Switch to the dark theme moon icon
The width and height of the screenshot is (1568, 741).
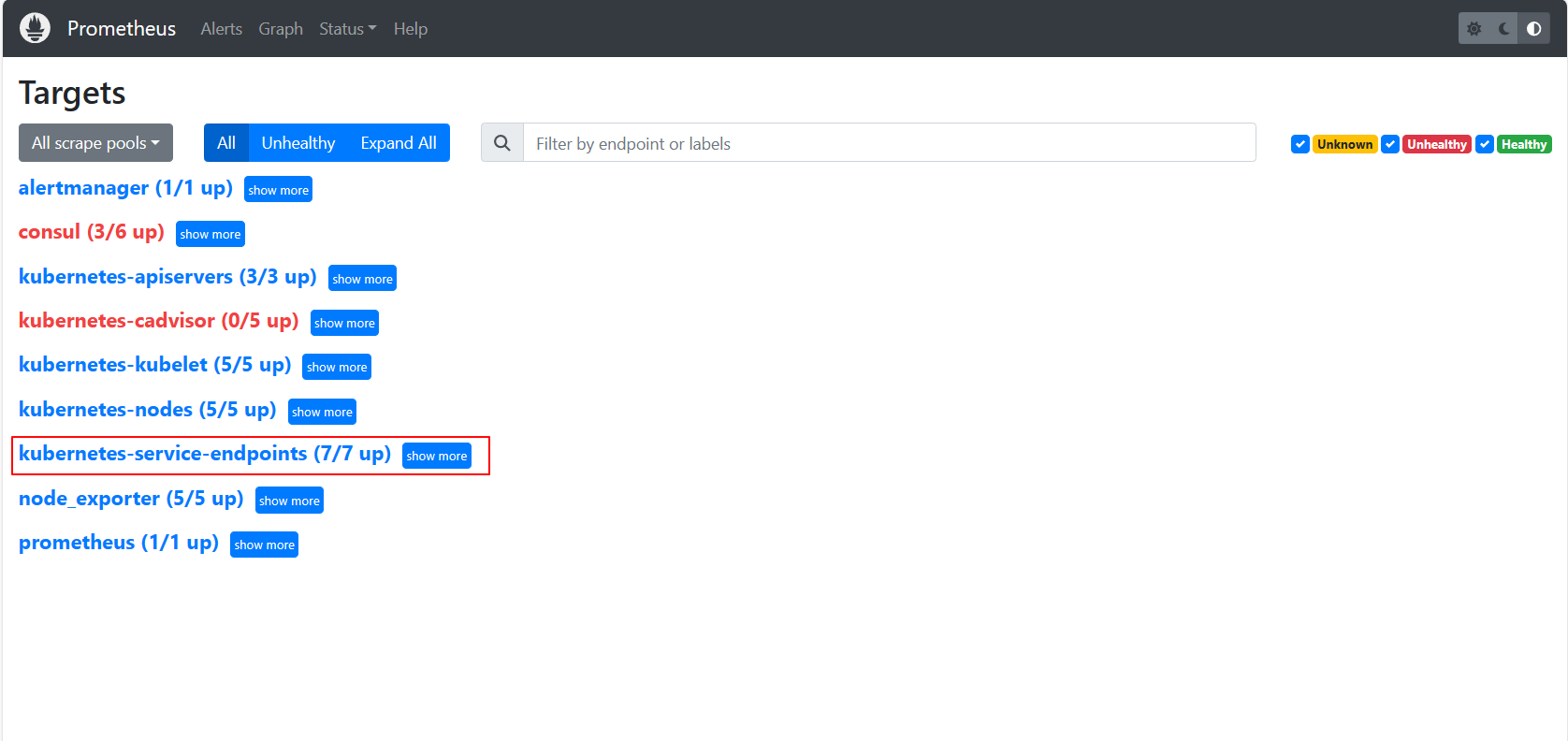[x=1504, y=29]
